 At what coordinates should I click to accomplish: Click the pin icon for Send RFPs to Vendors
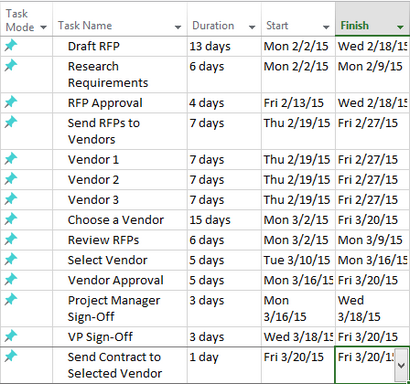tap(11, 122)
